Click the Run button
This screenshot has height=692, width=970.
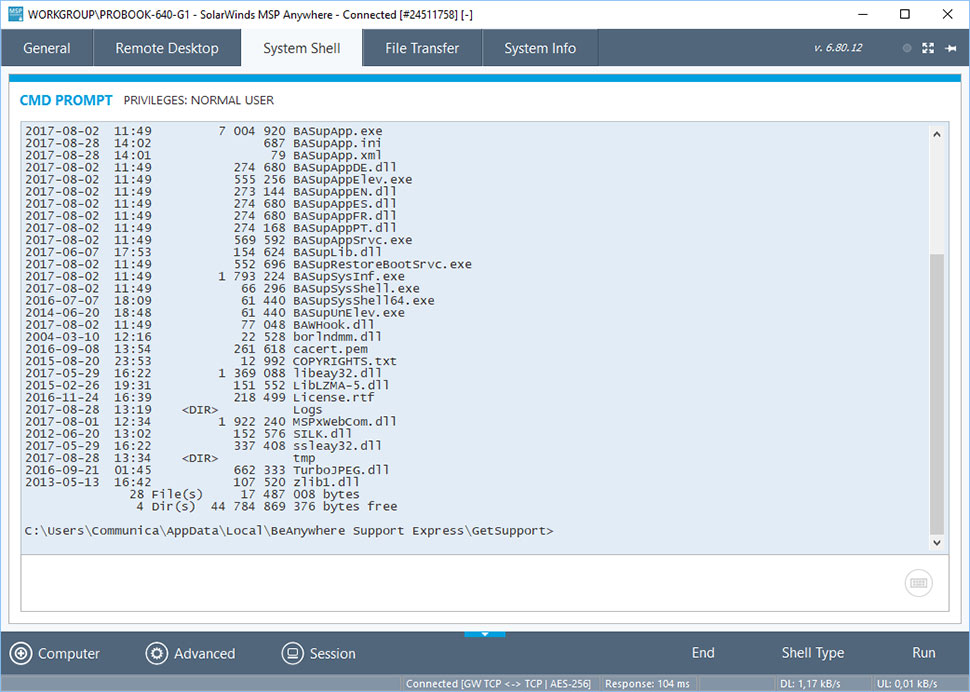(x=924, y=653)
